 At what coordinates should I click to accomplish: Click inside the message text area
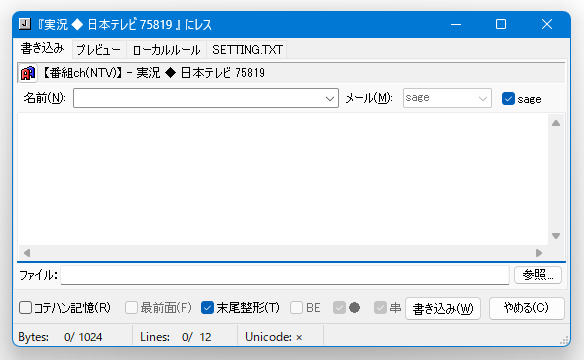tap(282, 179)
